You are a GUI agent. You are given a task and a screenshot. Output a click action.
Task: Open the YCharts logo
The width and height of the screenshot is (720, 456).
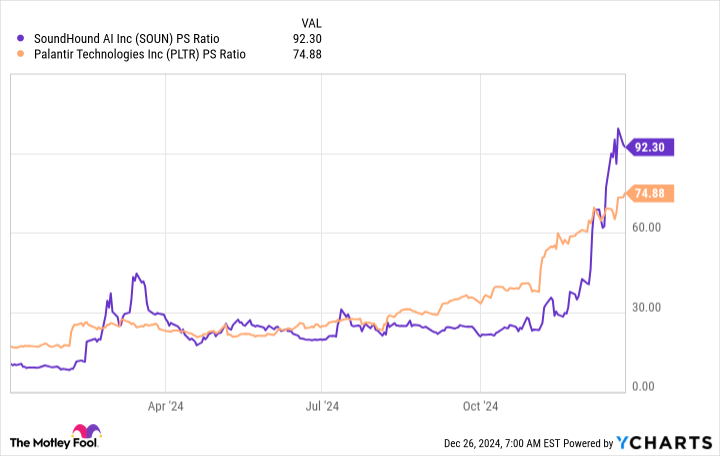click(x=664, y=442)
